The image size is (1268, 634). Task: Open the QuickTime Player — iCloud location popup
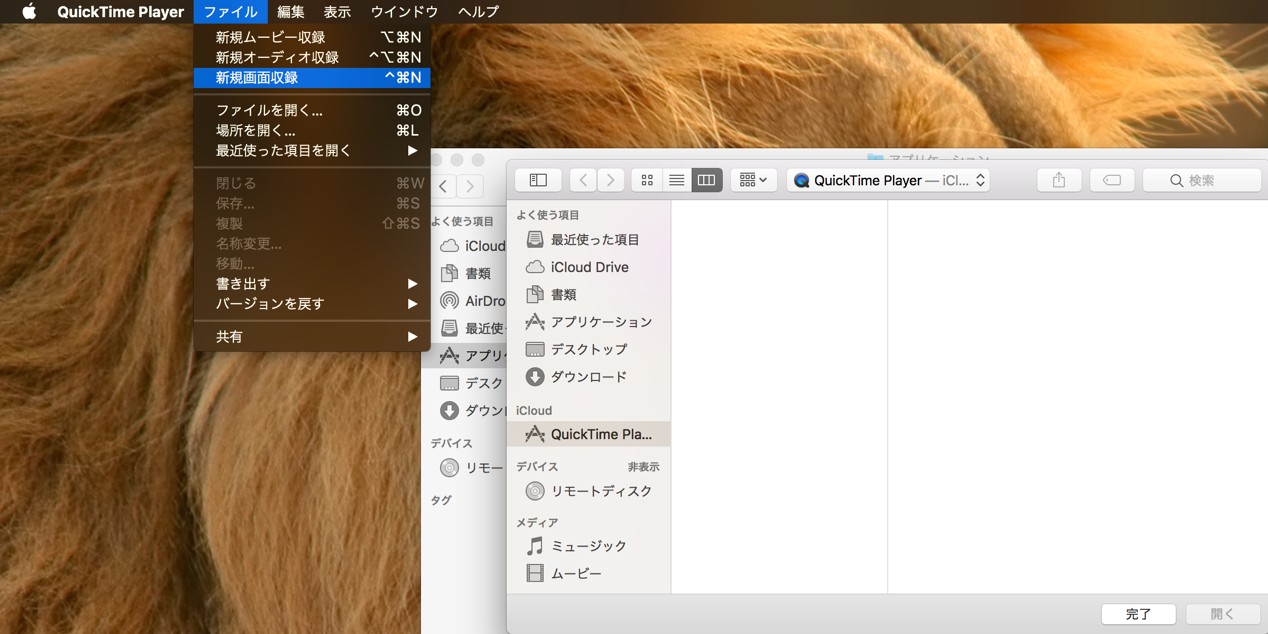888,180
